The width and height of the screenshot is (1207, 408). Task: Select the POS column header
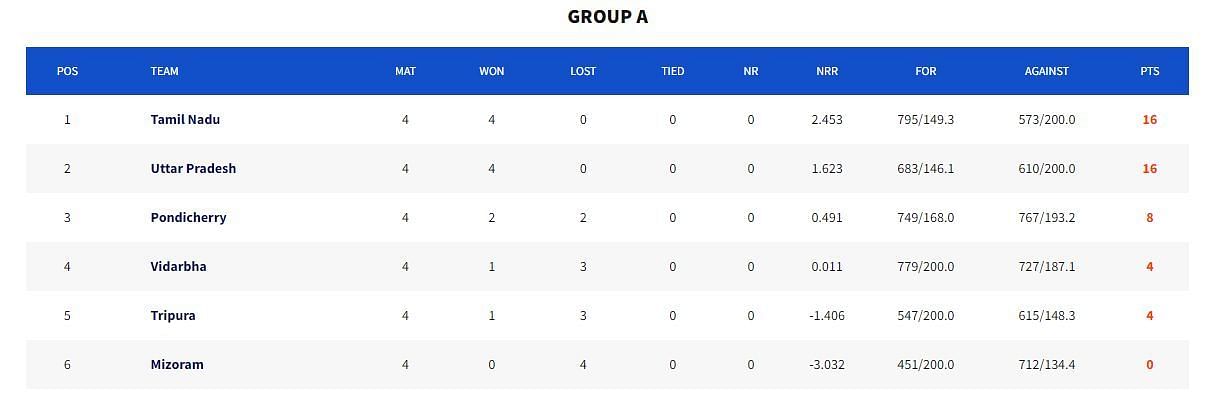pyautogui.click(x=67, y=71)
